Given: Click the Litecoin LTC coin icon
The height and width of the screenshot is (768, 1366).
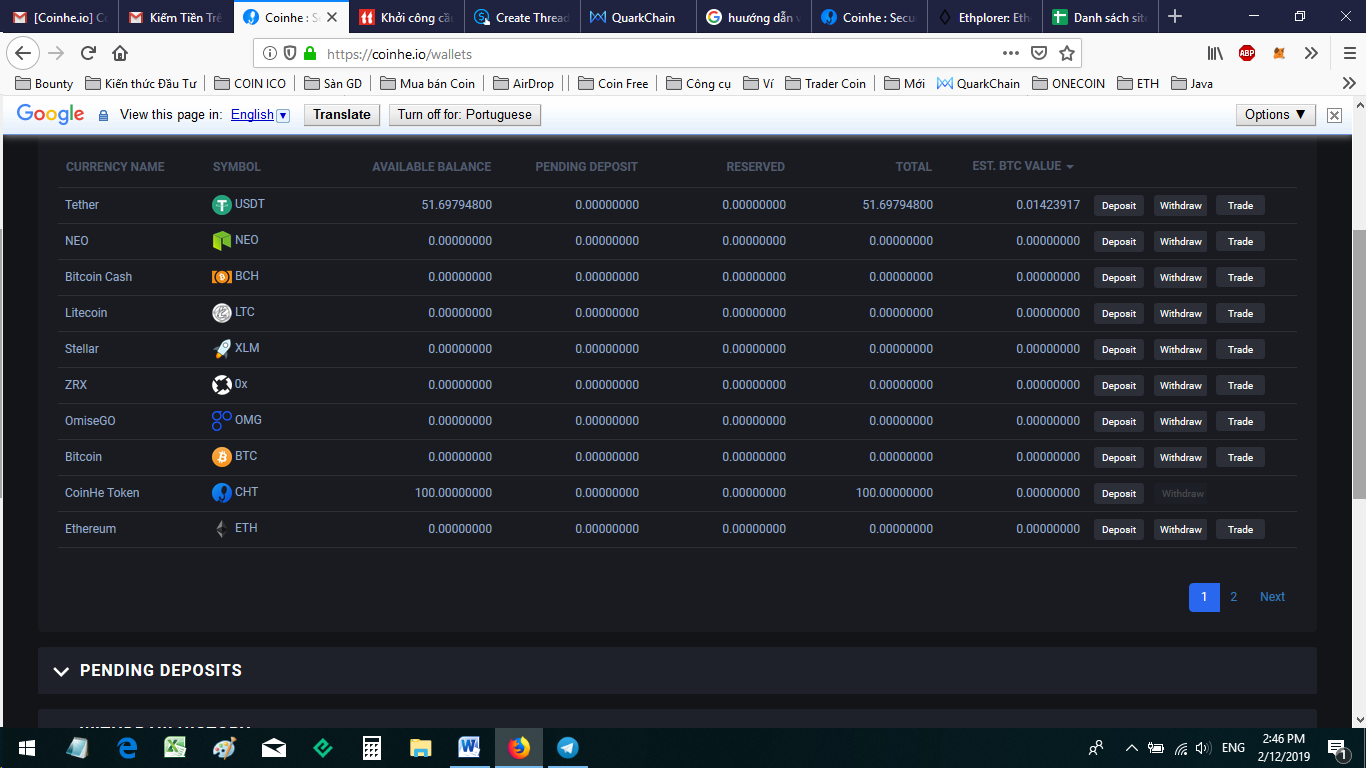Looking at the screenshot, I should [x=222, y=313].
